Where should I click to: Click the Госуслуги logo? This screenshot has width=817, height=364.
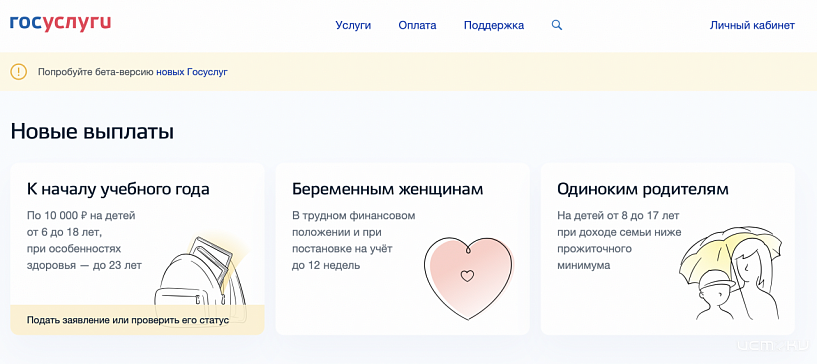60,24
